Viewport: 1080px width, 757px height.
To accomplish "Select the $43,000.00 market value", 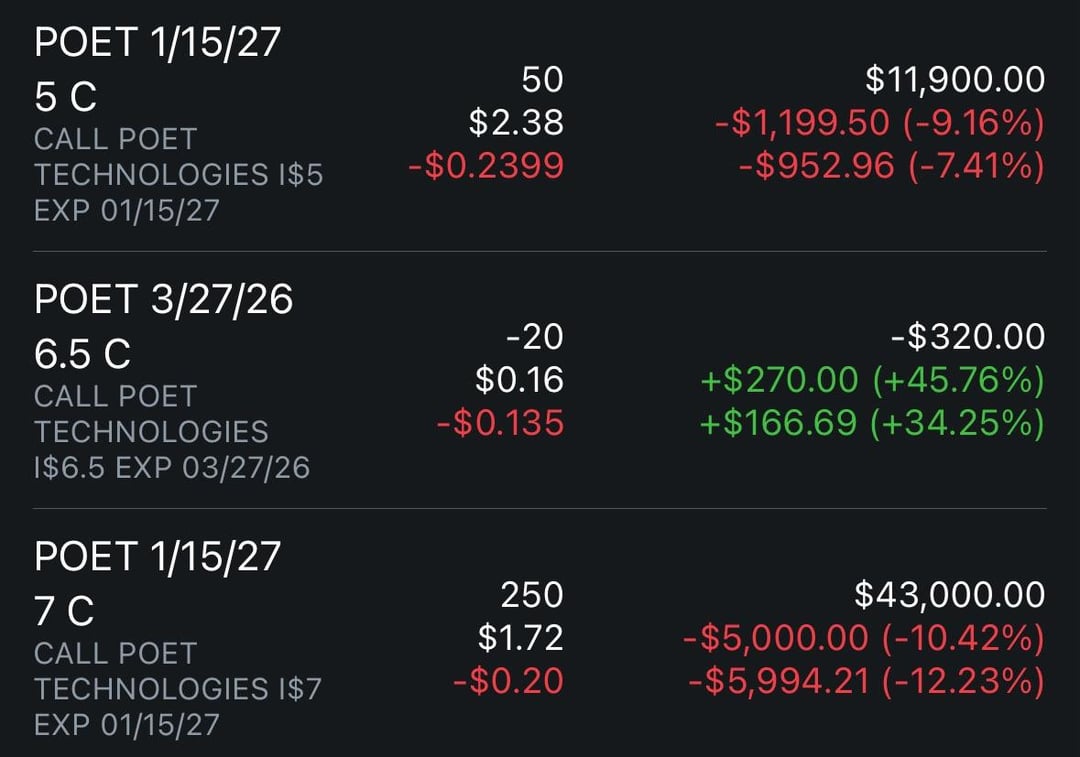I will pyautogui.click(x=949, y=594).
